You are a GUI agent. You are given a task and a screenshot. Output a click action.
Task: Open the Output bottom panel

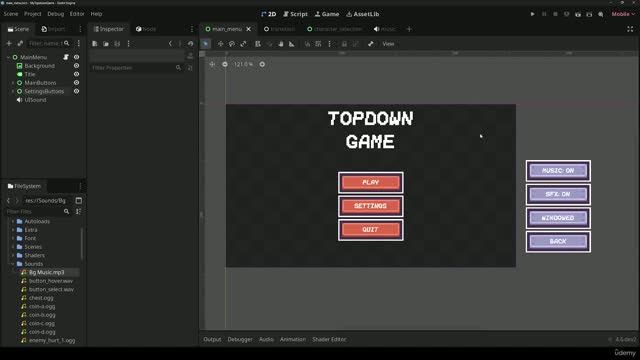212,339
